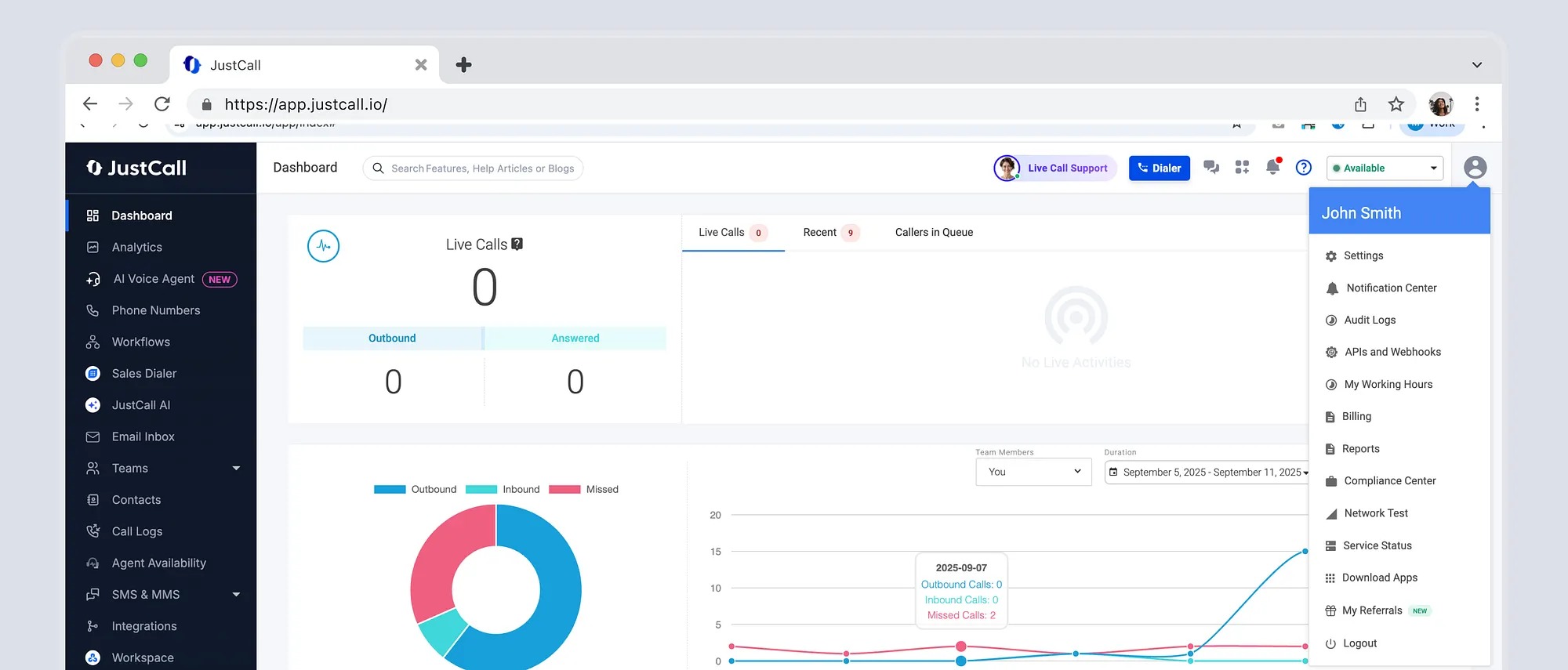Click the Live Calls info question icon
The image size is (1568, 670).
coord(517,244)
